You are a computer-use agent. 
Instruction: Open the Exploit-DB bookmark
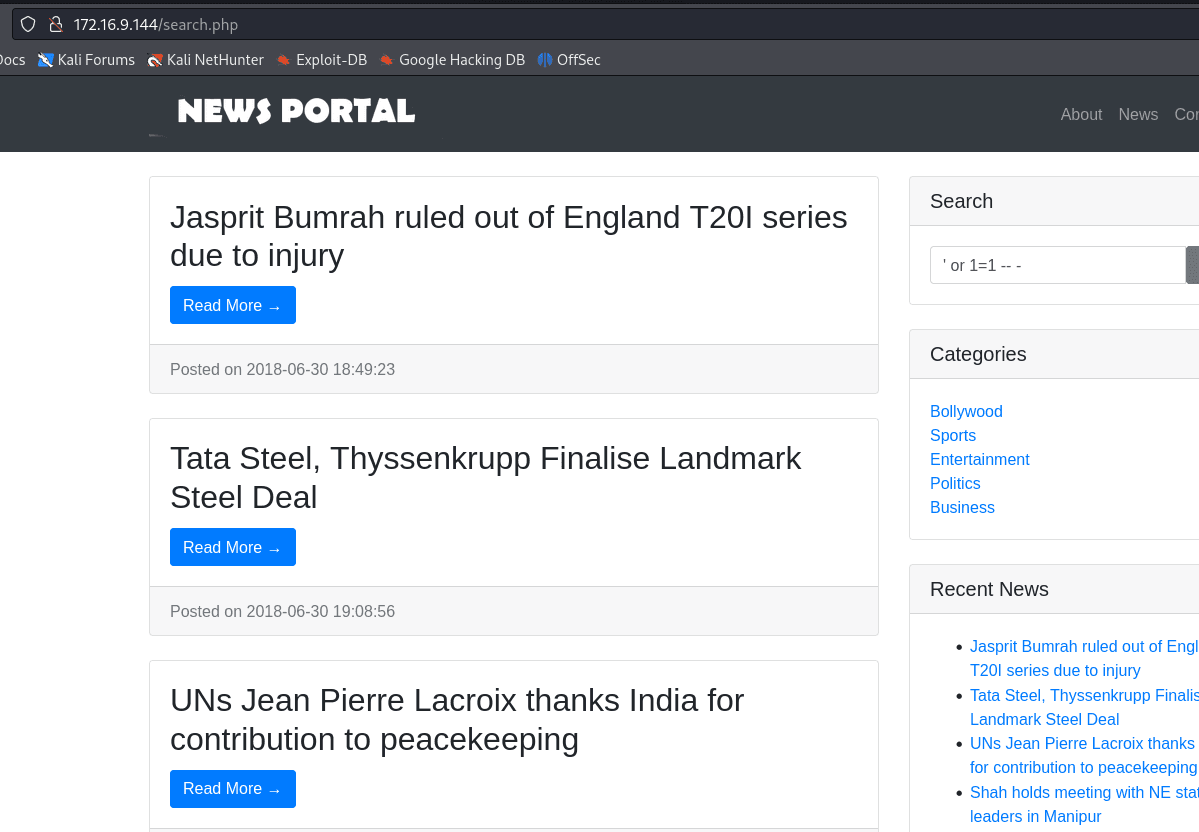coord(322,60)
